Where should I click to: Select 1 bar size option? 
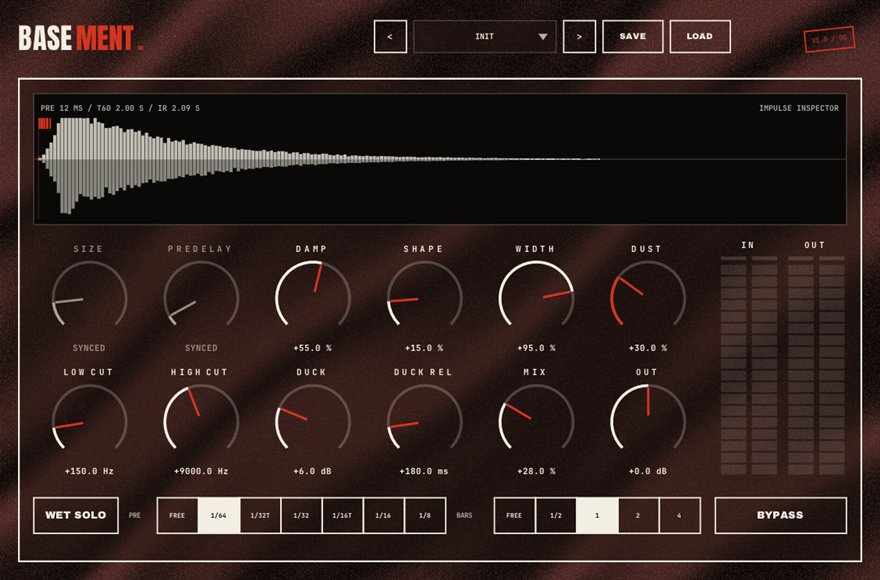(597, 515)
